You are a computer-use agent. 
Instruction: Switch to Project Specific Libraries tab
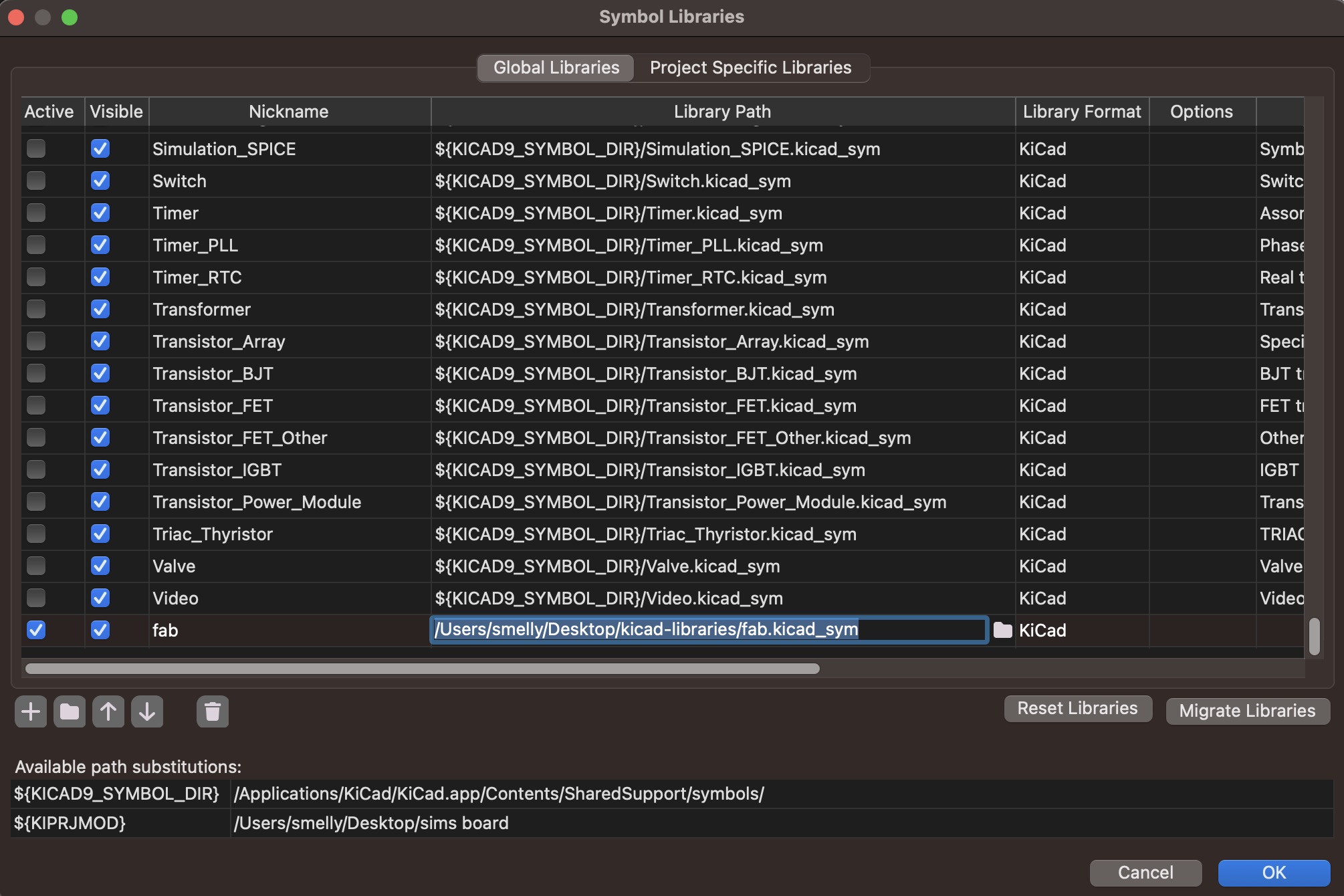coord(750,68)
